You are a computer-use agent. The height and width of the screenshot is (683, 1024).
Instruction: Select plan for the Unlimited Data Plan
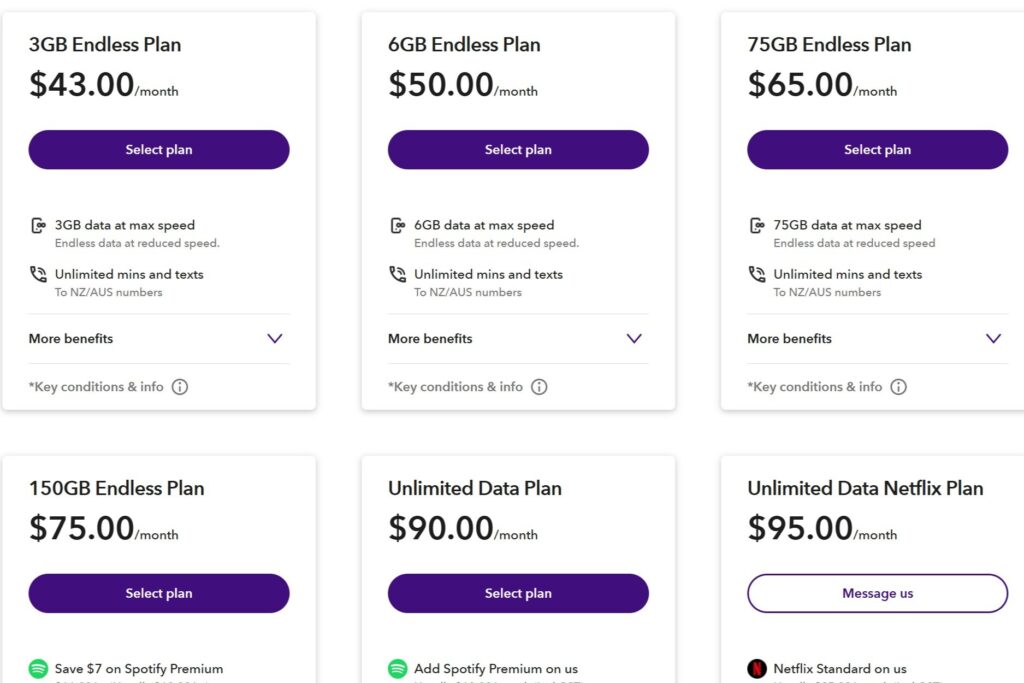coord(518,592)
